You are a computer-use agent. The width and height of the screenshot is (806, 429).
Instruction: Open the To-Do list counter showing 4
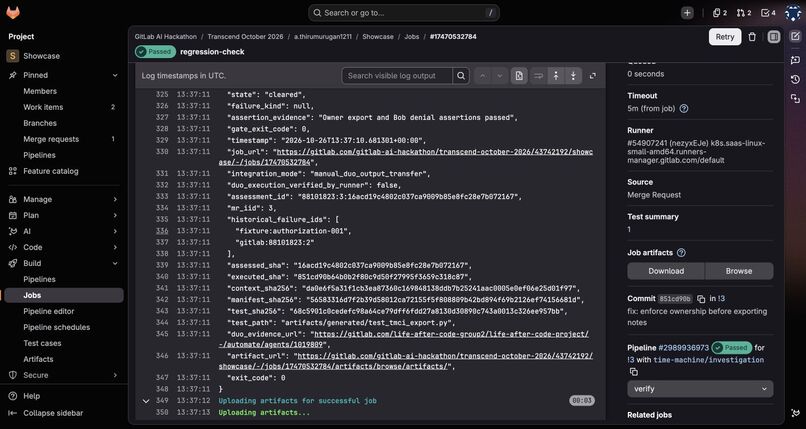pos(768,13)
